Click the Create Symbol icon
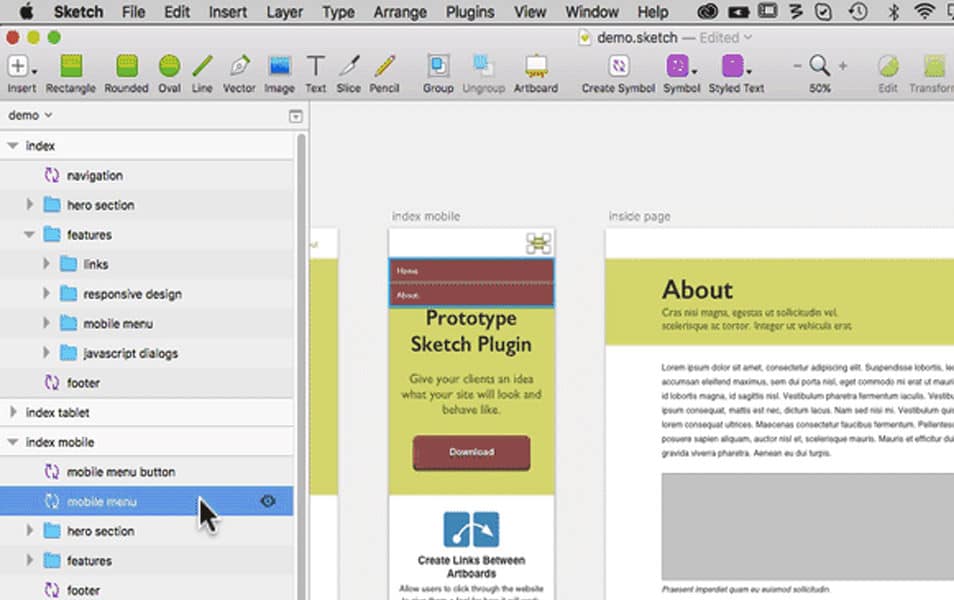 (x=618, y=67)
